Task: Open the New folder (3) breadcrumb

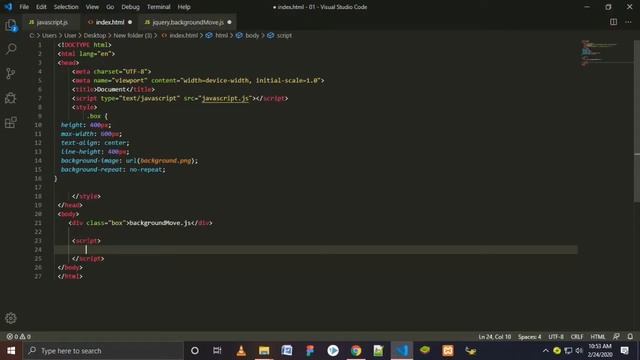Action: (133, 36)
